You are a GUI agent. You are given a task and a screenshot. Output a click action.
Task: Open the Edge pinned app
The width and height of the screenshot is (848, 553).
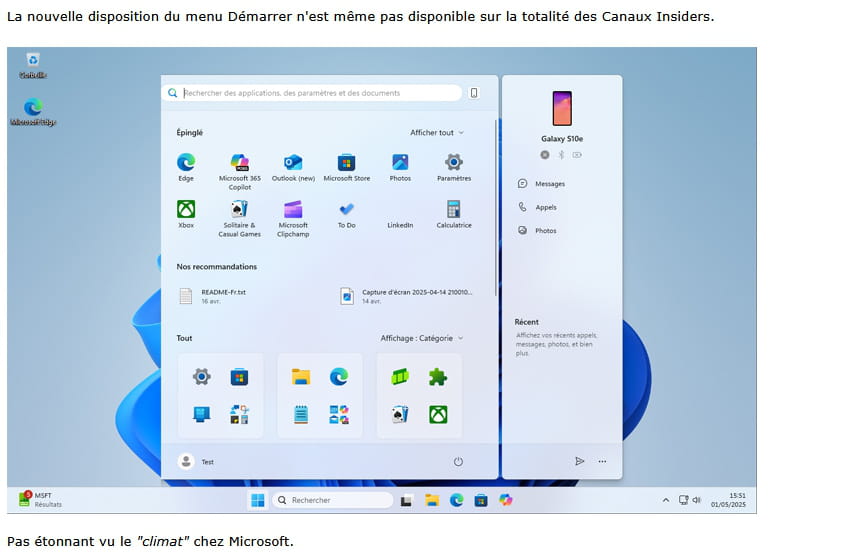[x=186, y=167]
